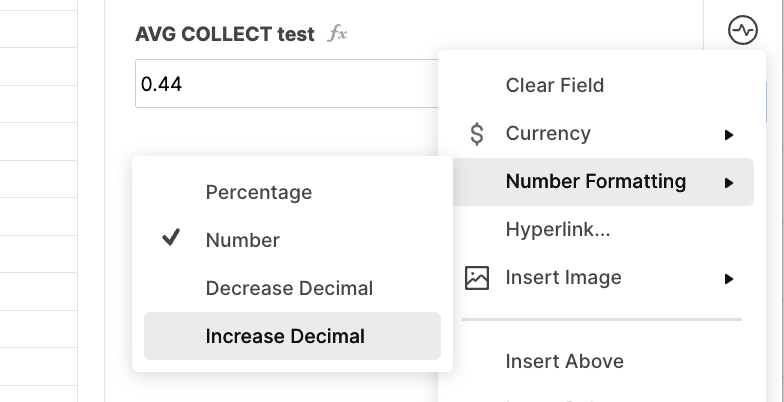Click the fx formula icon beside AVG COLLECT test
The height and width of the screenshot is (402, 784).
tap(337, 34)
